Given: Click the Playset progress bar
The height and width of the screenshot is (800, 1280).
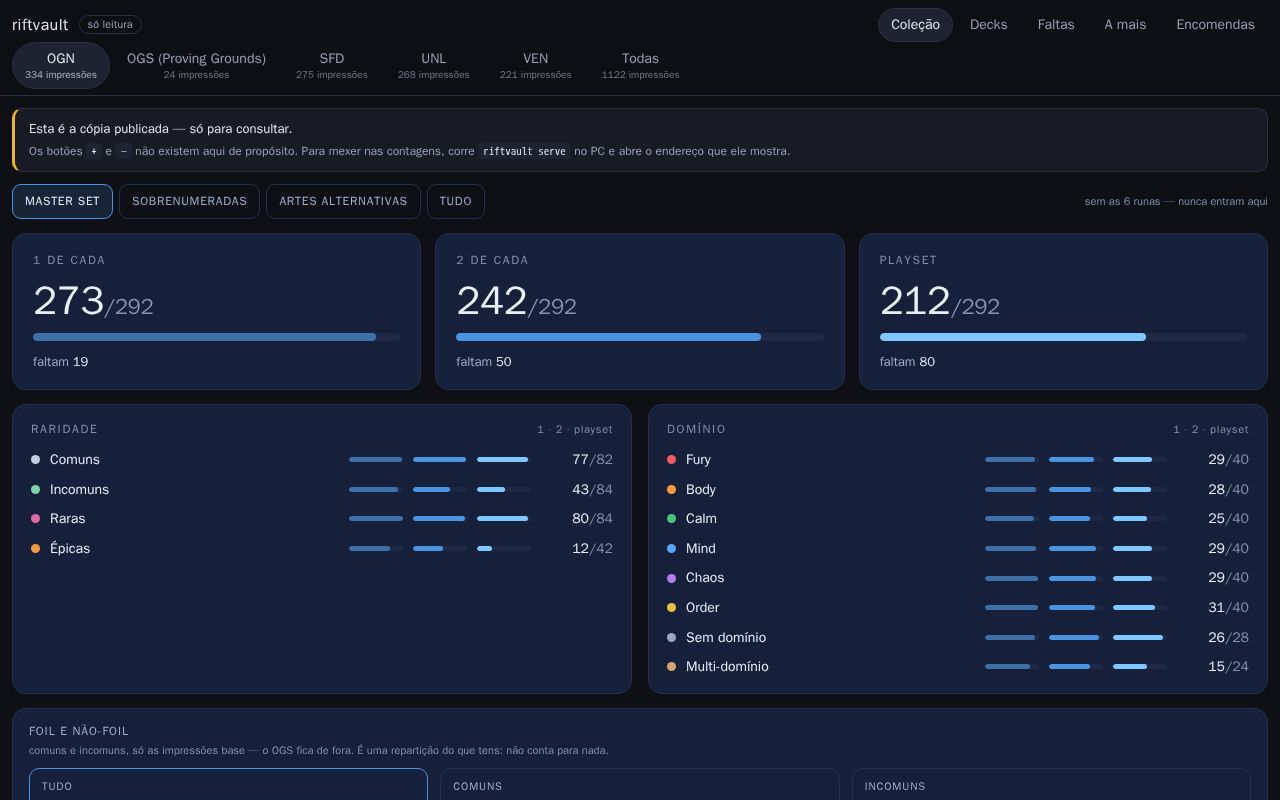Looking at the screenshot, I should pyautogui.click(x=1063, y=337).
